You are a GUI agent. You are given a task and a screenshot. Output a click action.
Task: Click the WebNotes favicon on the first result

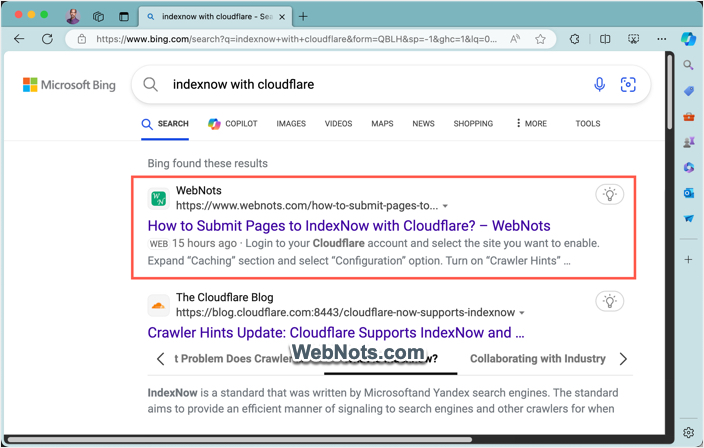pyautogui.click(x=158, y=198)
